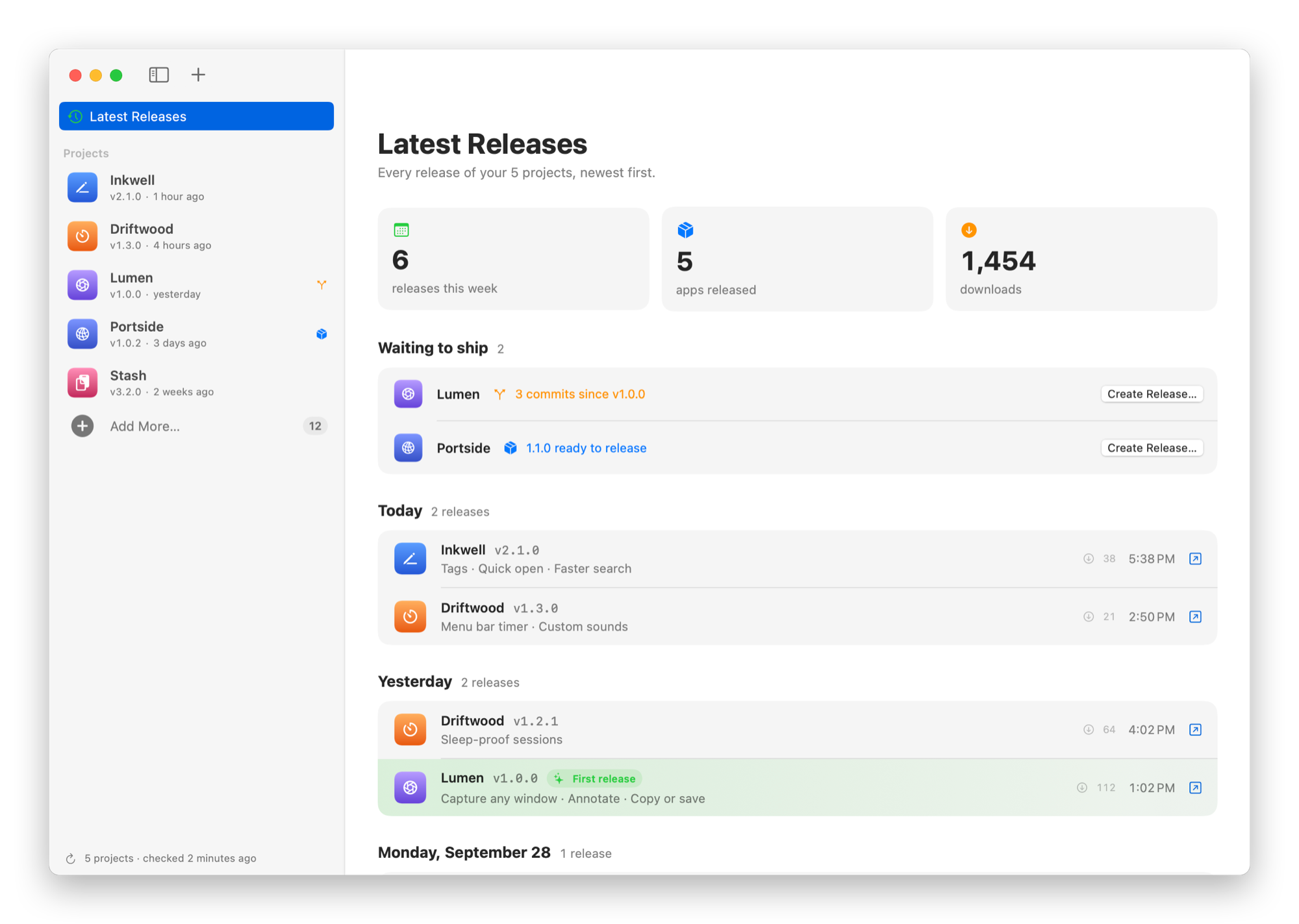Viewport: 1299px width, 924px height.
Task: Click the 5:38 PM timestamp
Action: tap(1151, 559)
